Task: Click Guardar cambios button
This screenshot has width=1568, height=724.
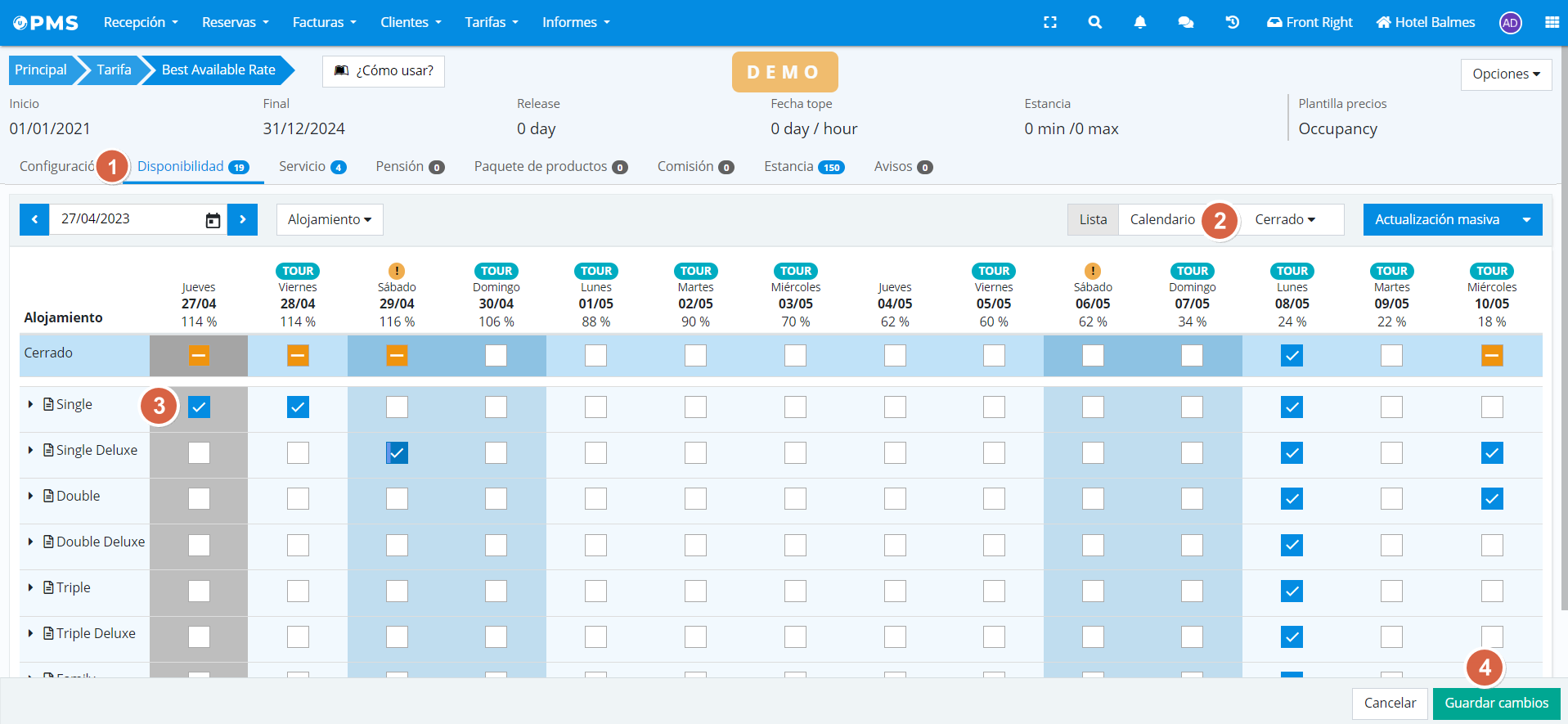Action: click(1496, 703)
